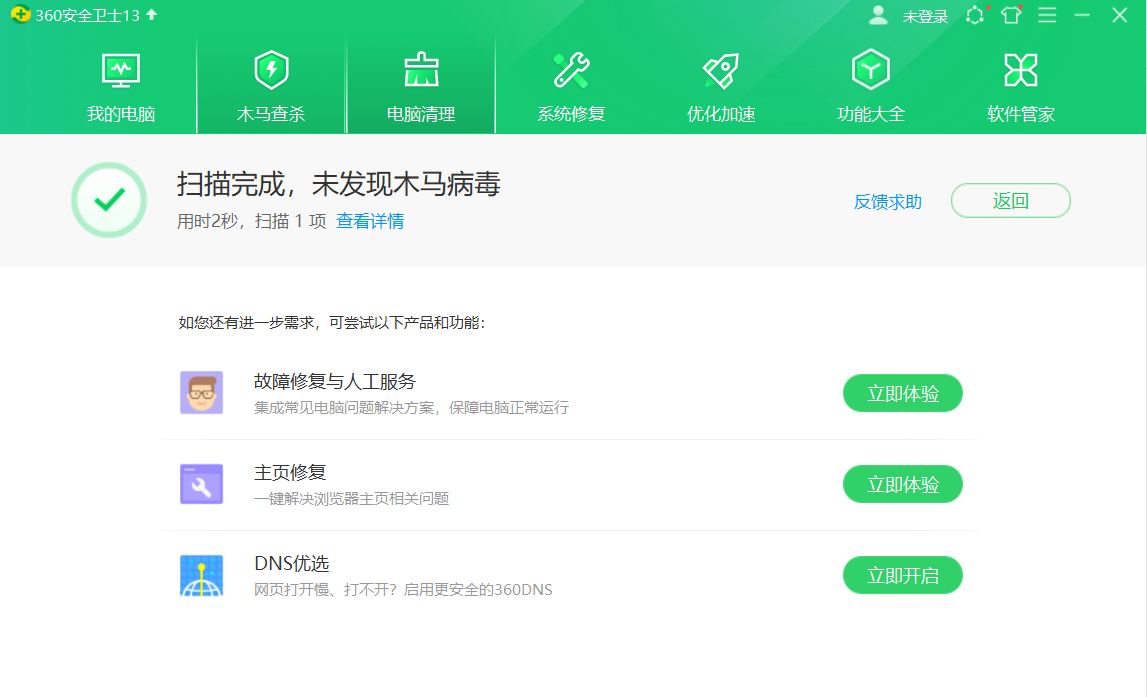Click the 主页修复 title text
Viewport: 1147px width, 697px height.
click(x=290, y=472)
